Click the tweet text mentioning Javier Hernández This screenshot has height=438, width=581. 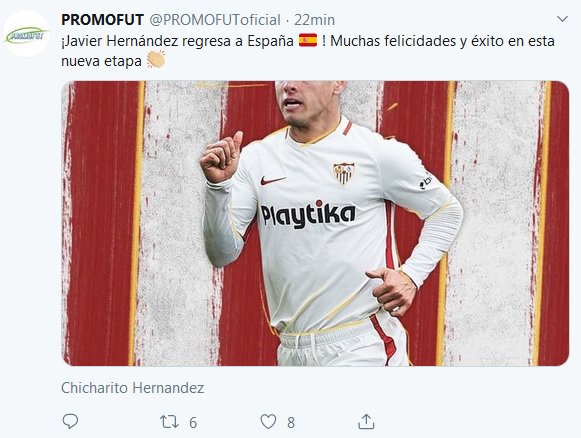tap(308, 40)
